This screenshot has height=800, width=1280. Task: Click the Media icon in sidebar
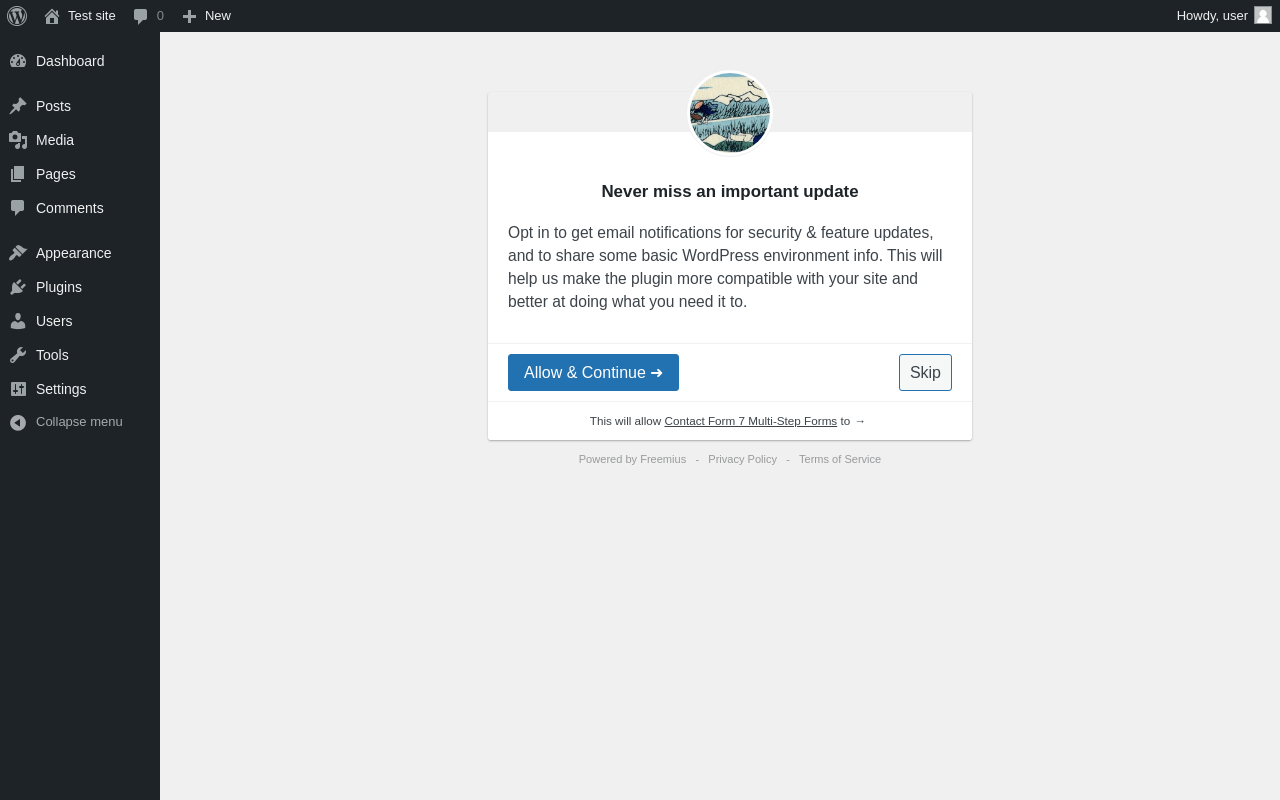[x=18, y=140]
